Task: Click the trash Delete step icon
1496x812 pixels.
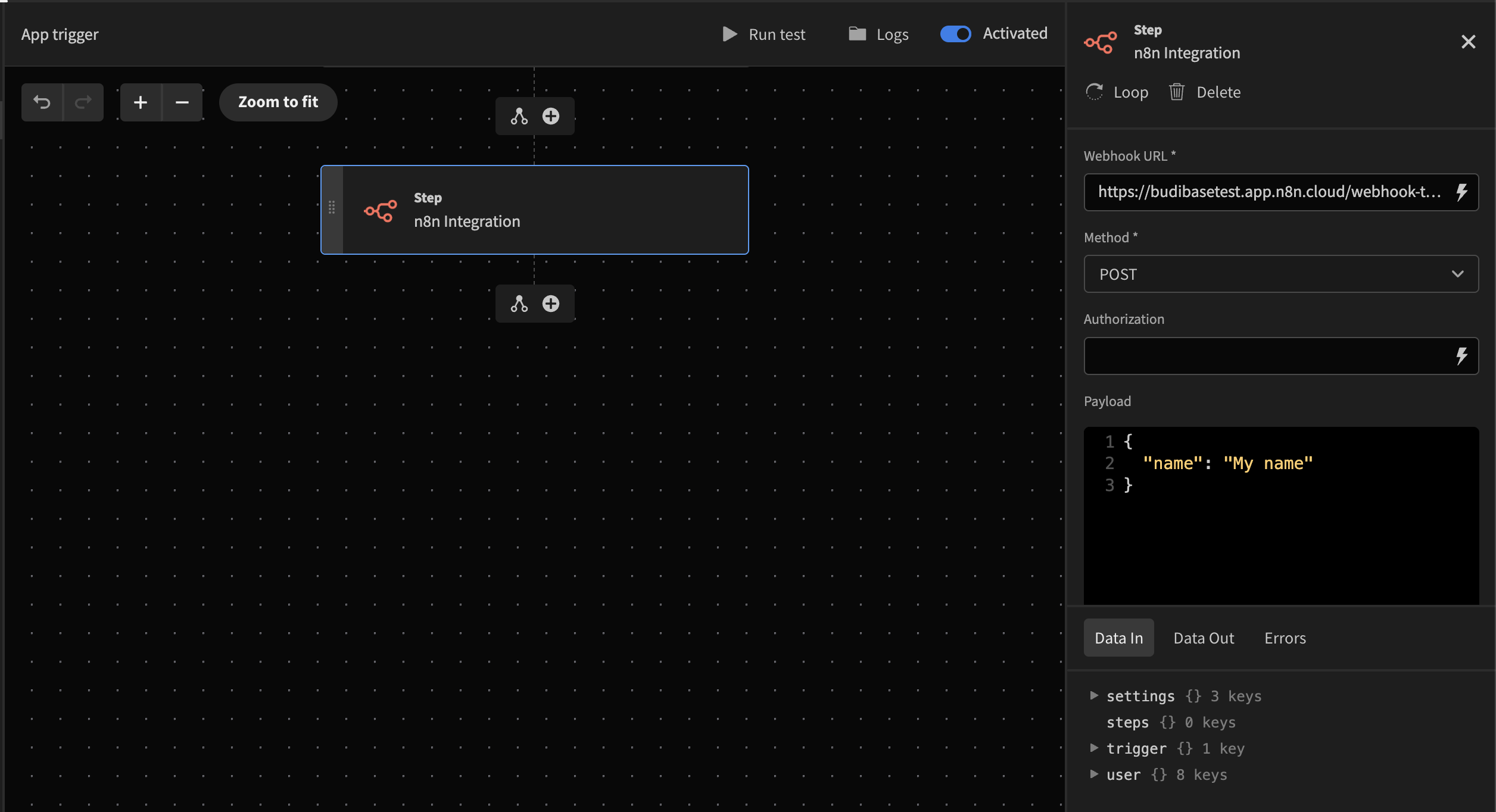Action: [x=1176, y=92]
